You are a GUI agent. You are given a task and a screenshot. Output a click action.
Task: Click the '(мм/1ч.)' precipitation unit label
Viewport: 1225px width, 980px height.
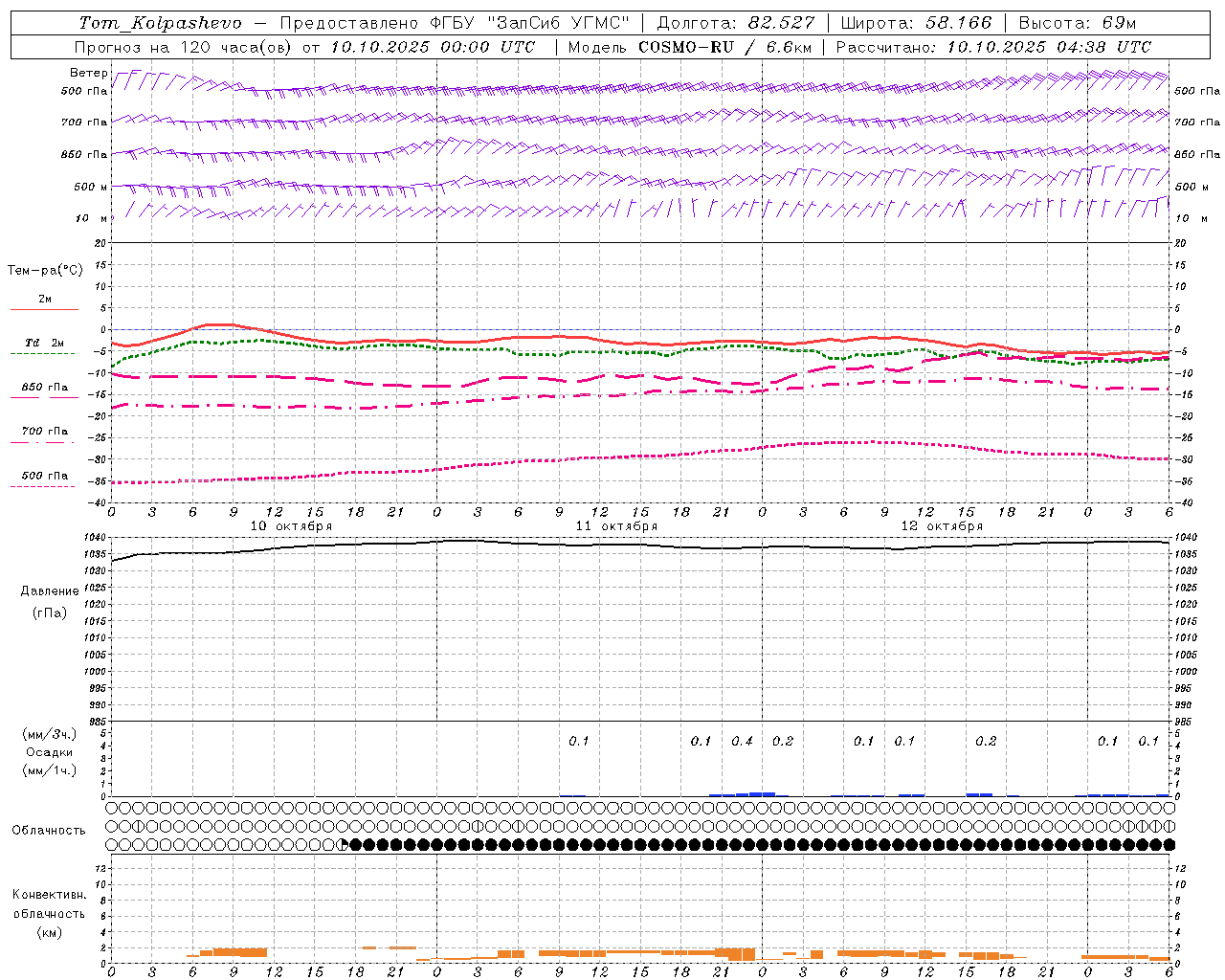(51, 770)
